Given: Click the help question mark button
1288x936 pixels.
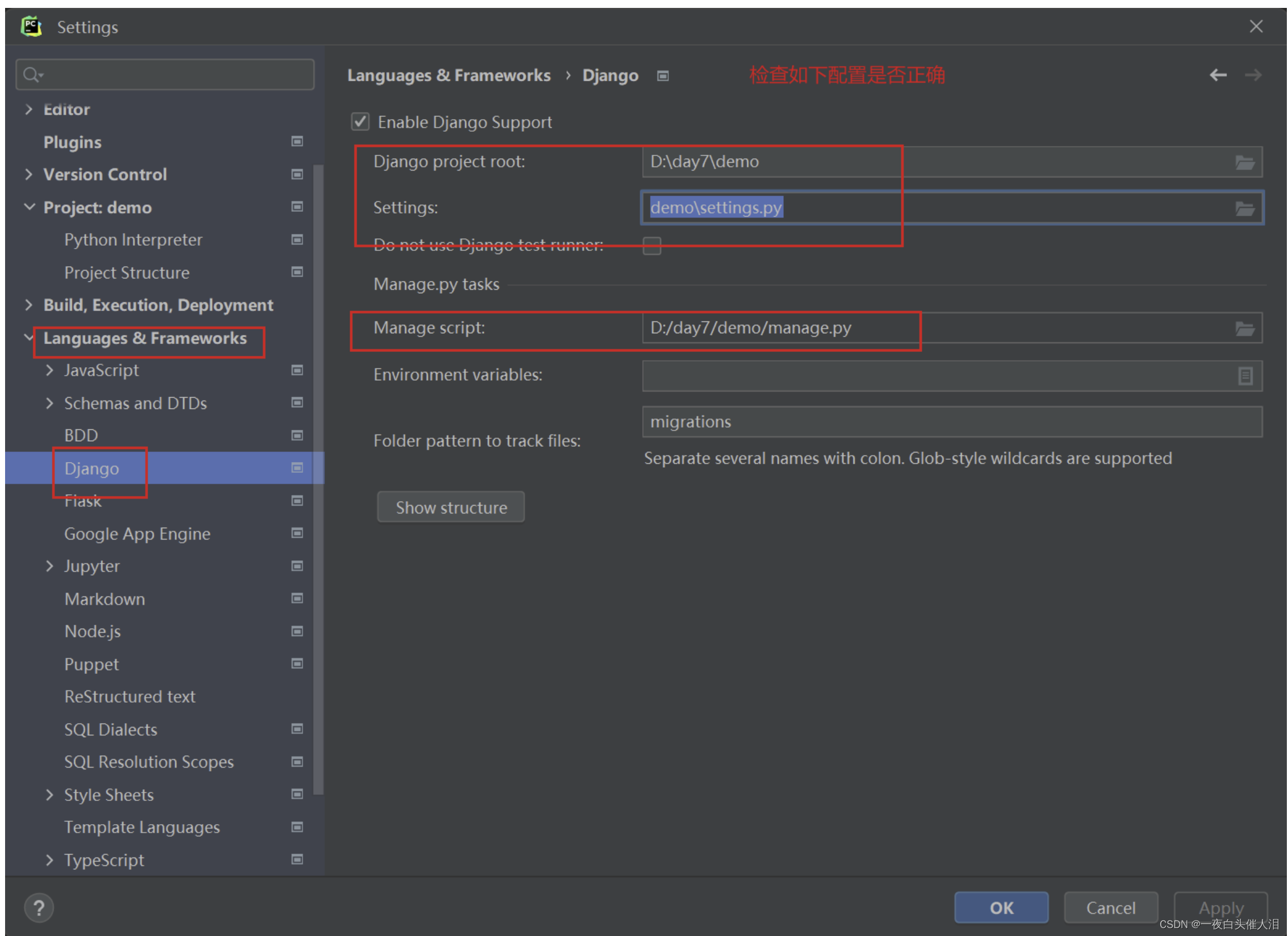Looking at the screenshot, I should [x=38, y=908].
